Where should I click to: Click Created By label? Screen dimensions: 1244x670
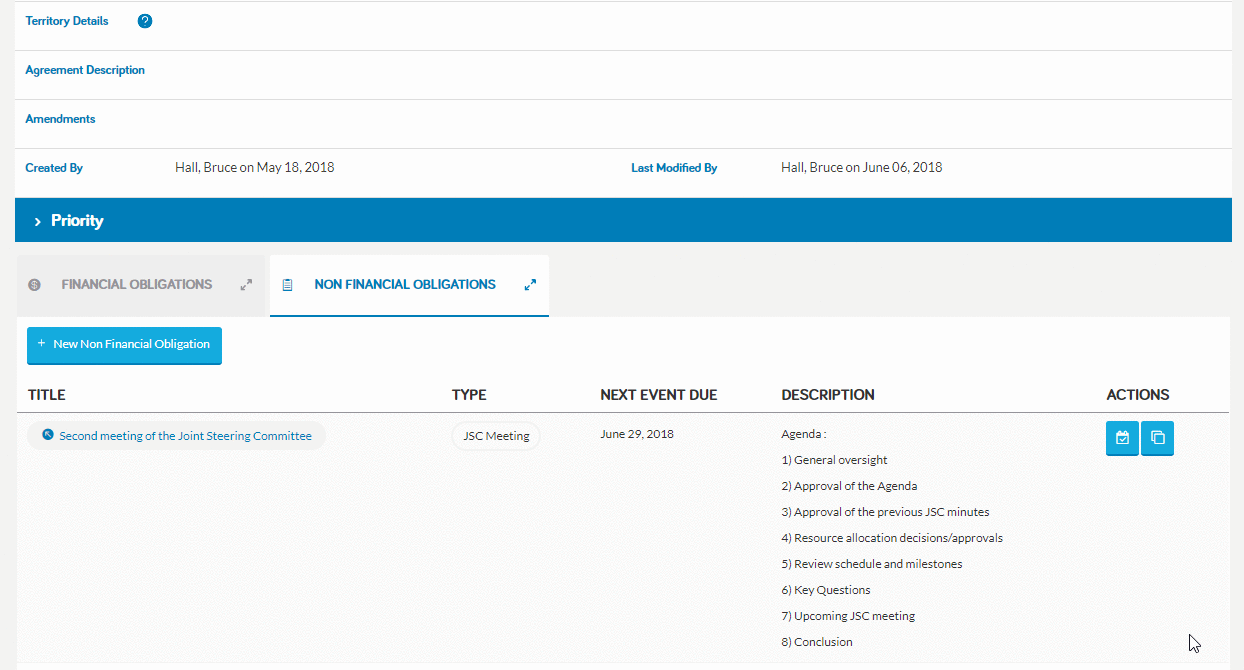click(x=54, y=168)
